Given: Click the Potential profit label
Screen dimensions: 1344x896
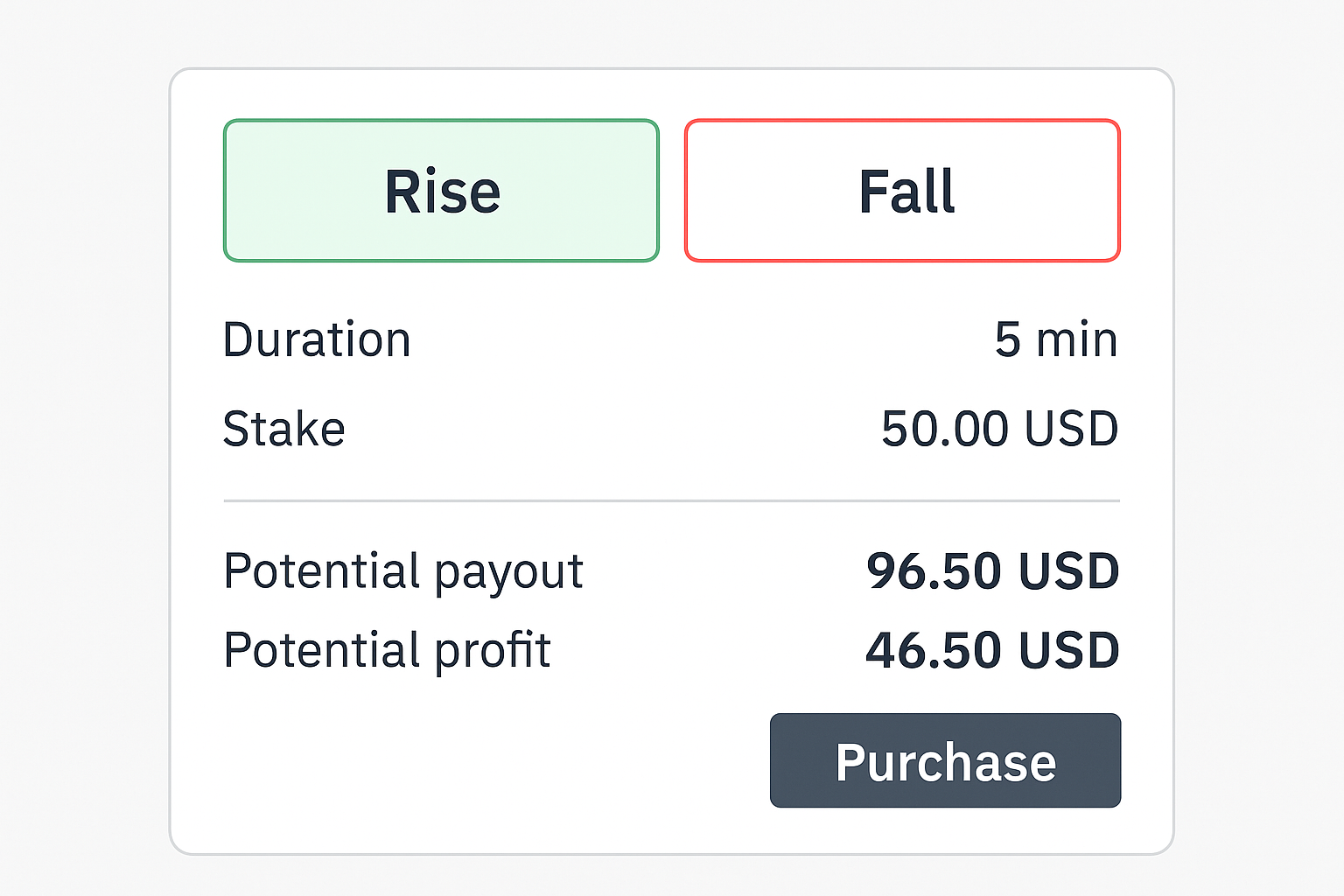Looking at the screenshot, I should (x=388, y=649).
